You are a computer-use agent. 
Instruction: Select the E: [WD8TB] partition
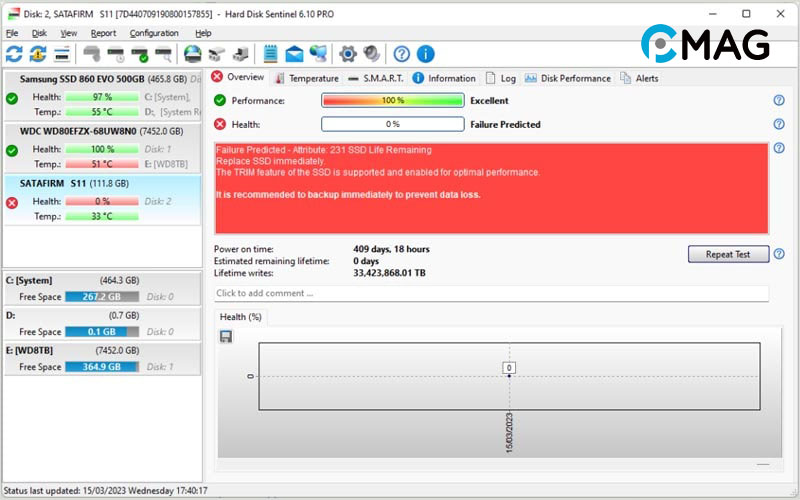102,359
